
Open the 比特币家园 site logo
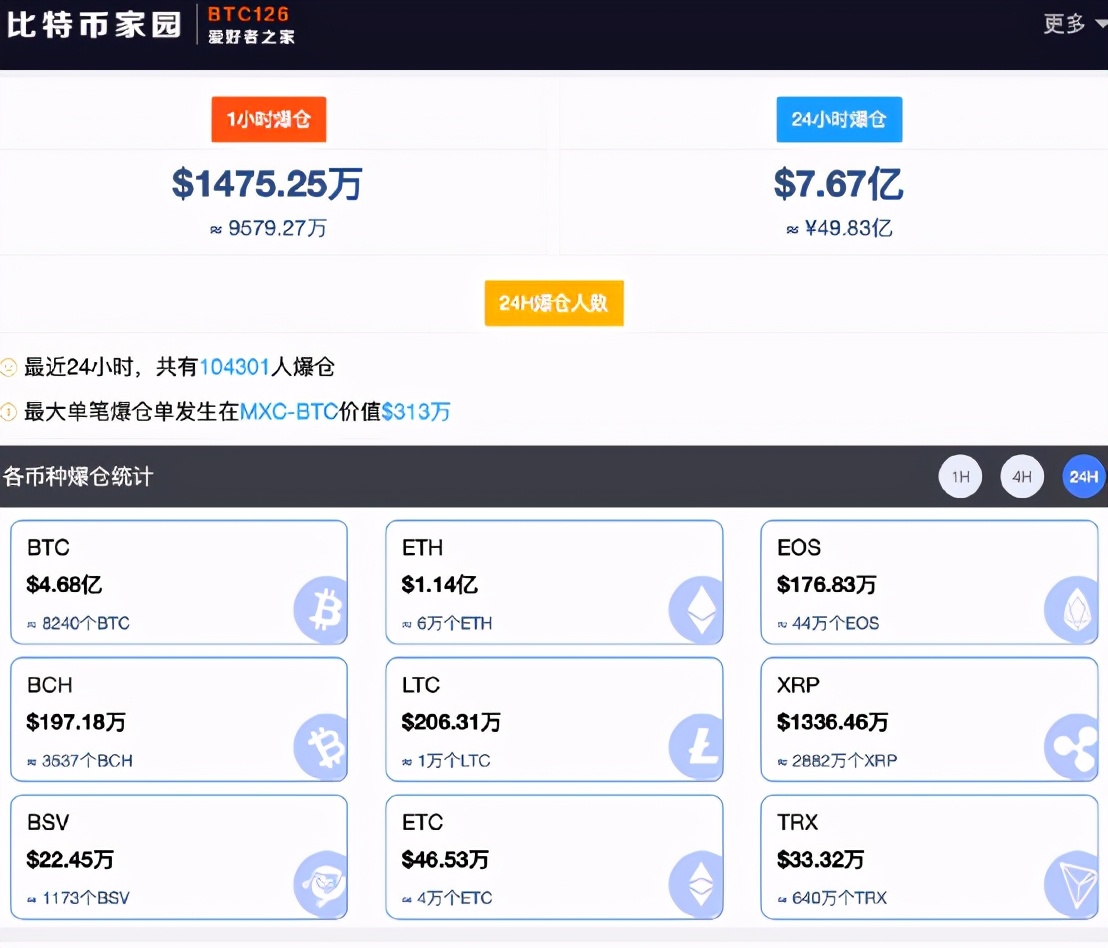tap(94, 25)
